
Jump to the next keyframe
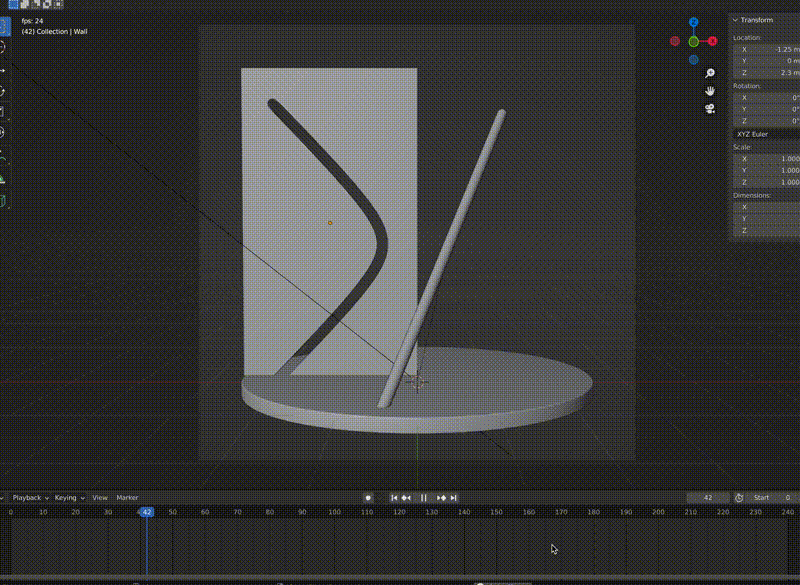441,498
